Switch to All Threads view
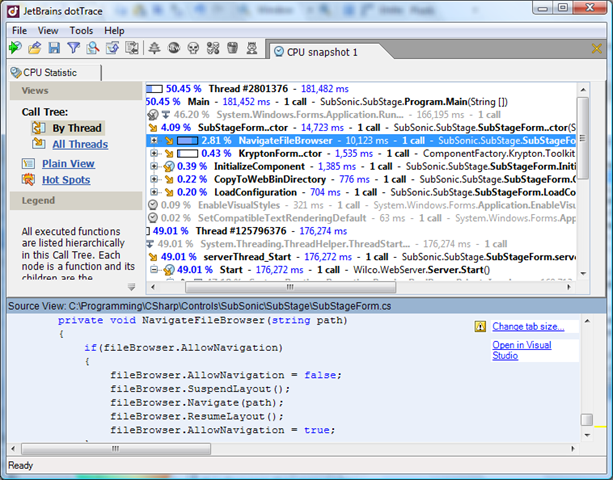Image resolution: width=613 pixels, height=480 pixels. [80, 144]
